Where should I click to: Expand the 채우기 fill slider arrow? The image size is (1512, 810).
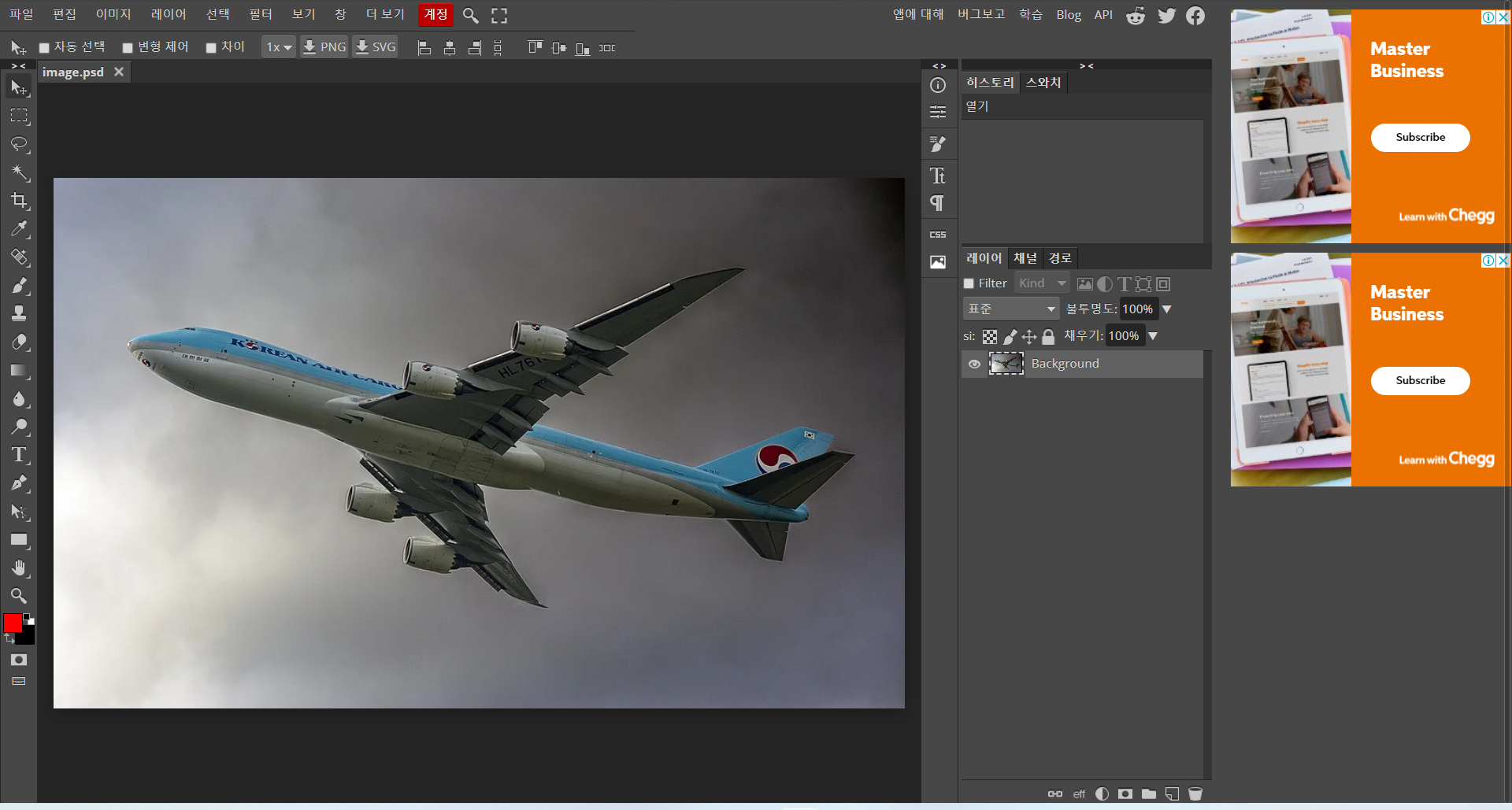tap(1153, 336)
